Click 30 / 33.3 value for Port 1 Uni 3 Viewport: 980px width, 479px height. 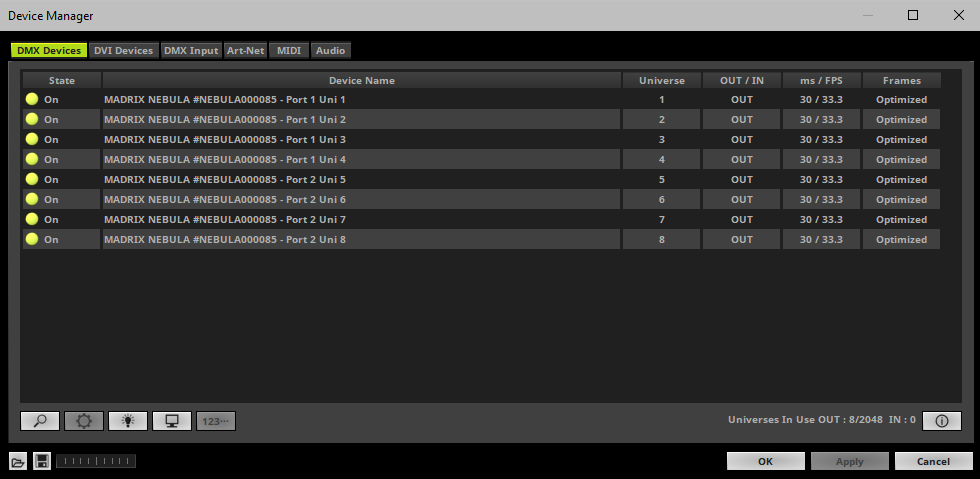(821, 139)
